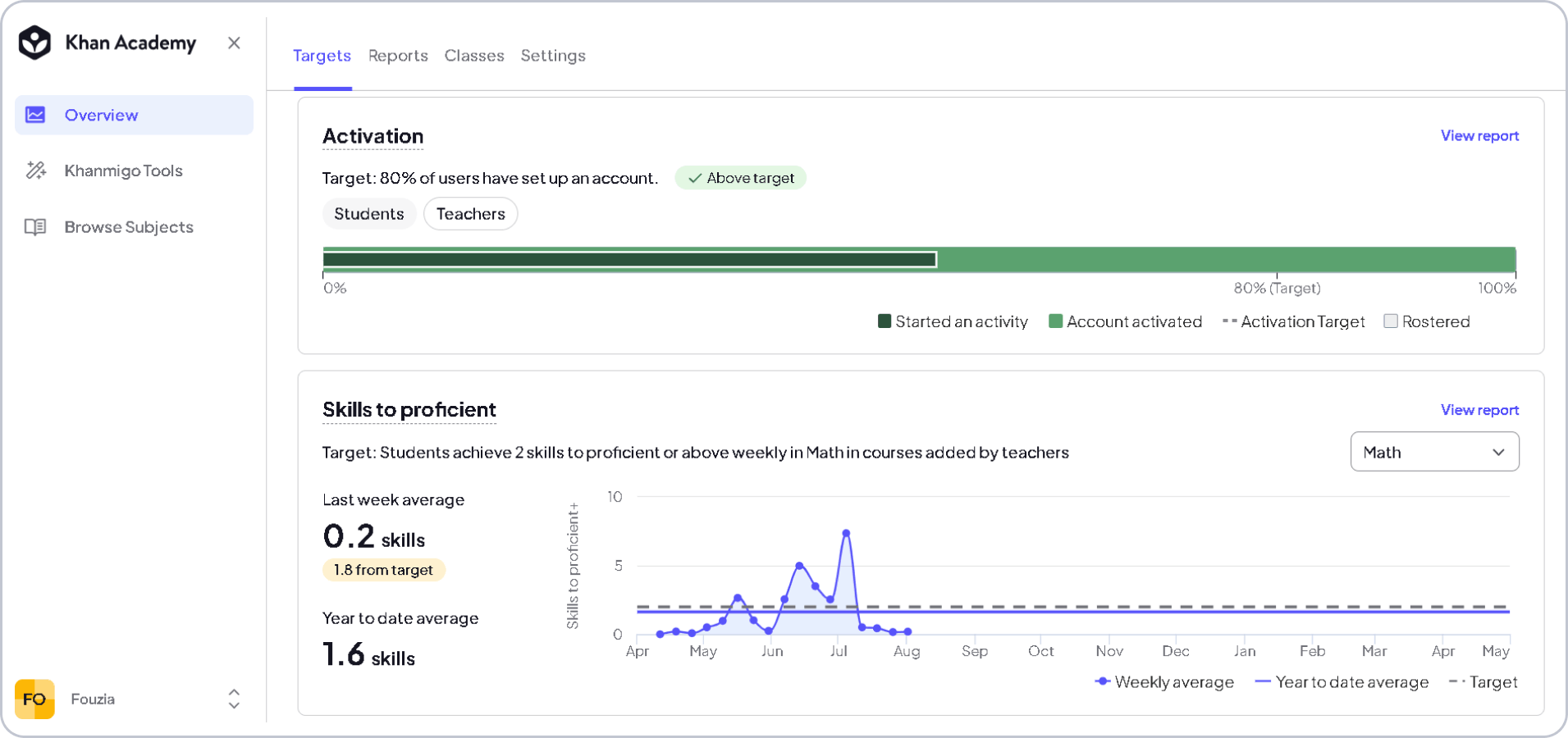Click the Khanmigo Tools magic wand icon
This screenshot has width=1568, height=738.
click(35, 171)
